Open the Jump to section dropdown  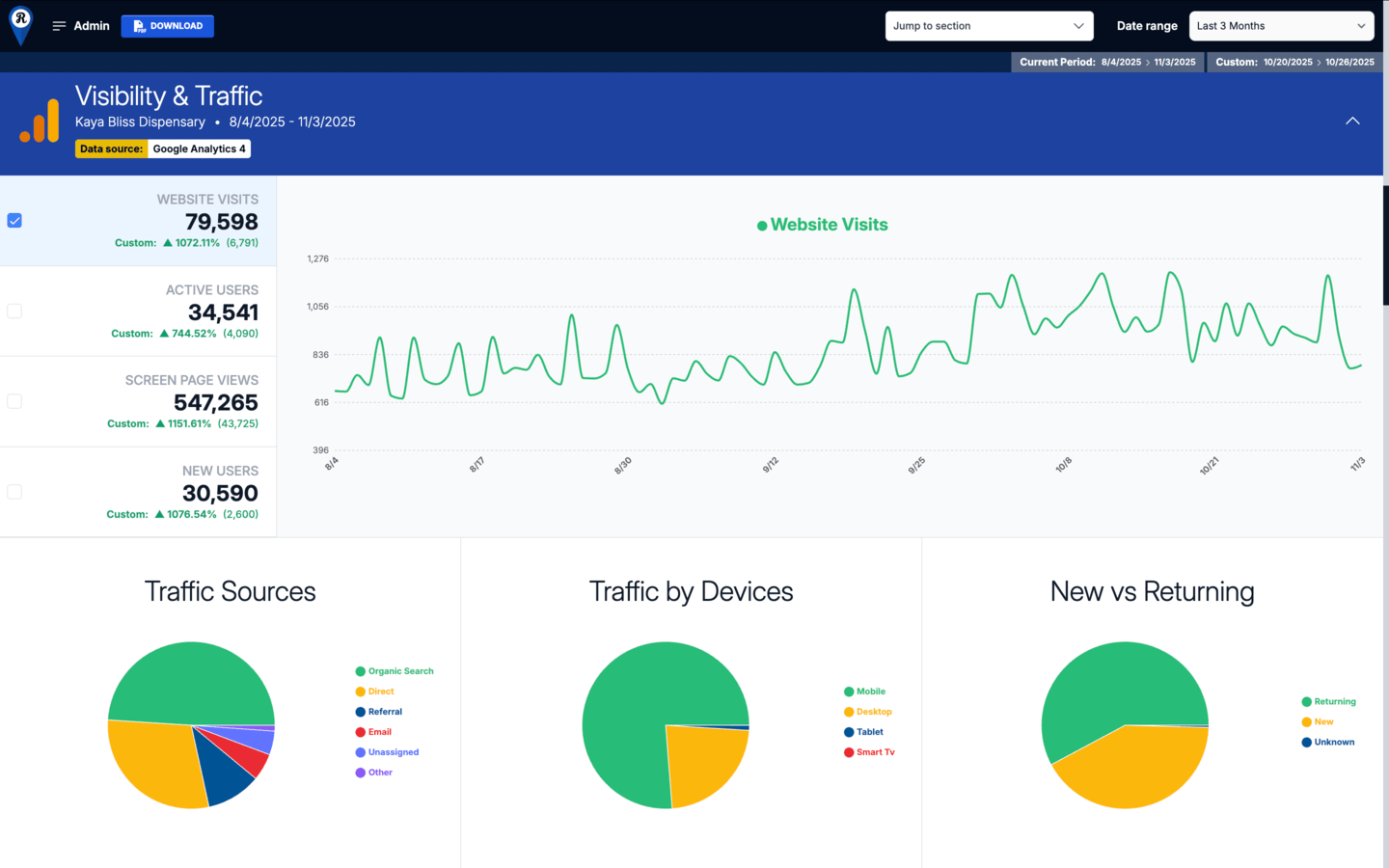[989, 26]
